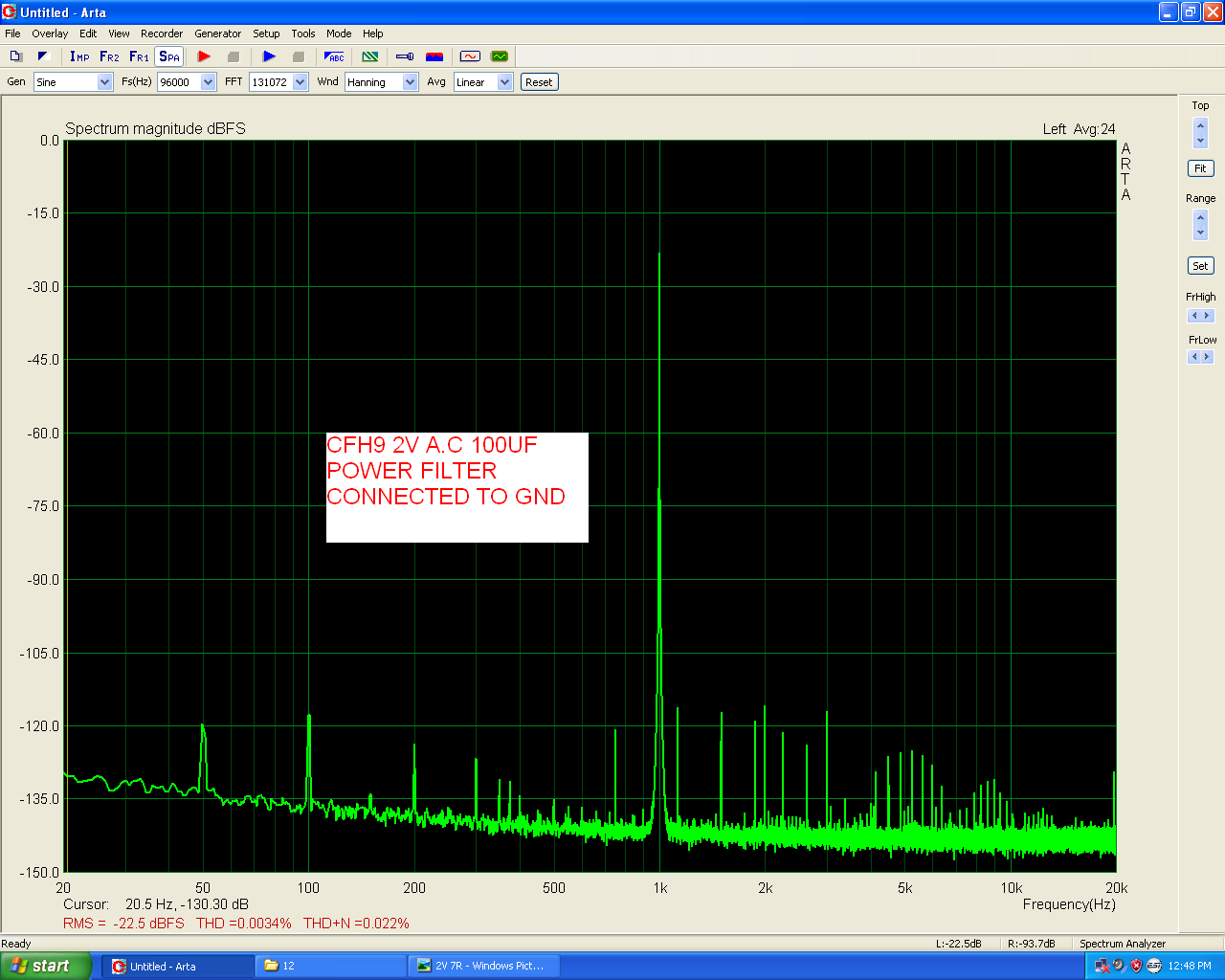The width and height of the screenshot is (1225, 980).
Task: Click the Set range button
Action: pos(1200,266)
